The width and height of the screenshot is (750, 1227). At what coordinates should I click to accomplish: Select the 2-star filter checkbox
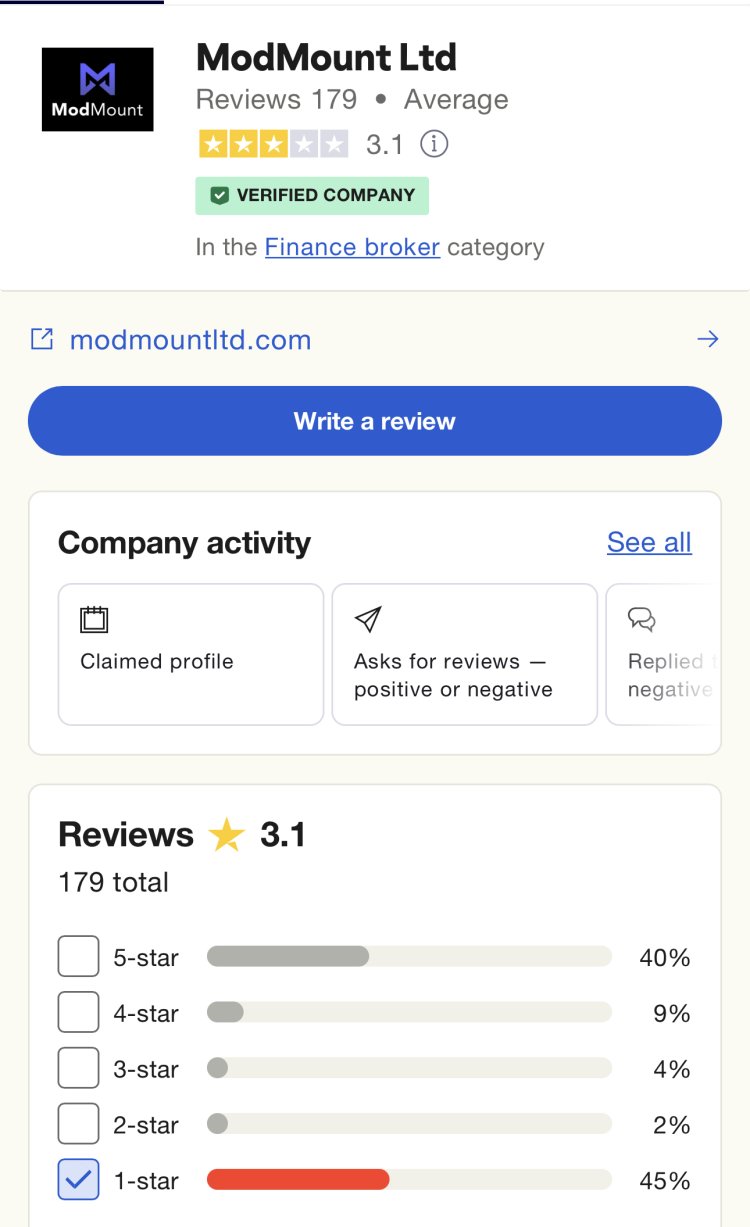pos(79,1124)
